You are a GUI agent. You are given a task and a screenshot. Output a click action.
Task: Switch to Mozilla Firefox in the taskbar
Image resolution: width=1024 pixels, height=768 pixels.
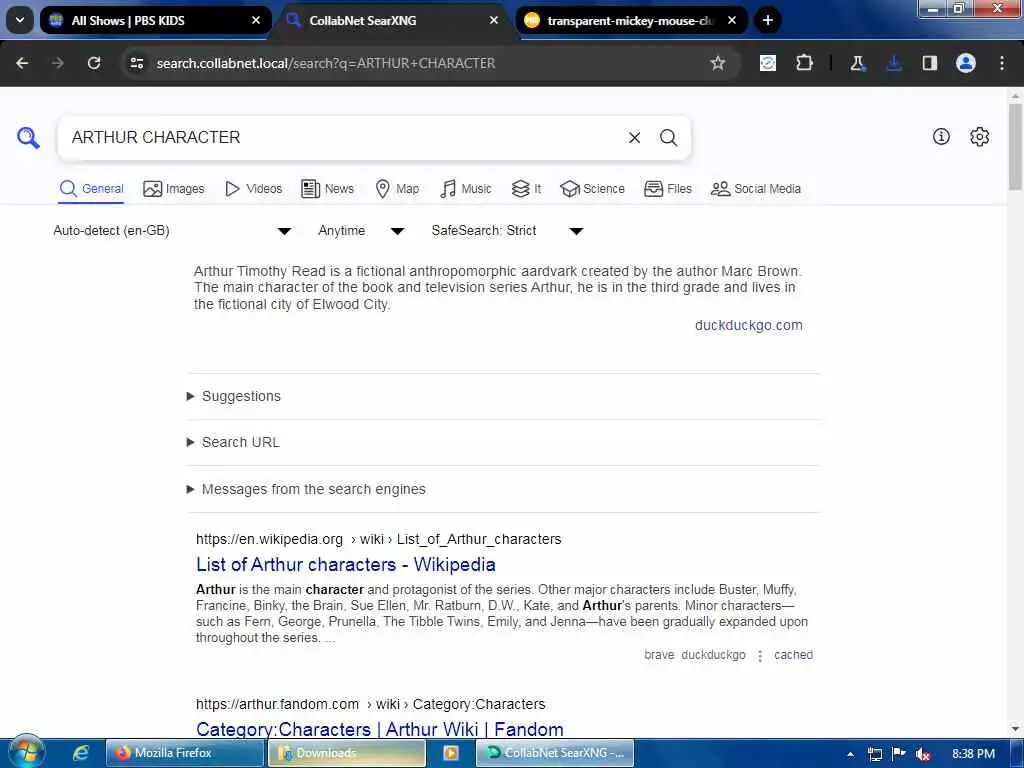click(x=185, y=753)
